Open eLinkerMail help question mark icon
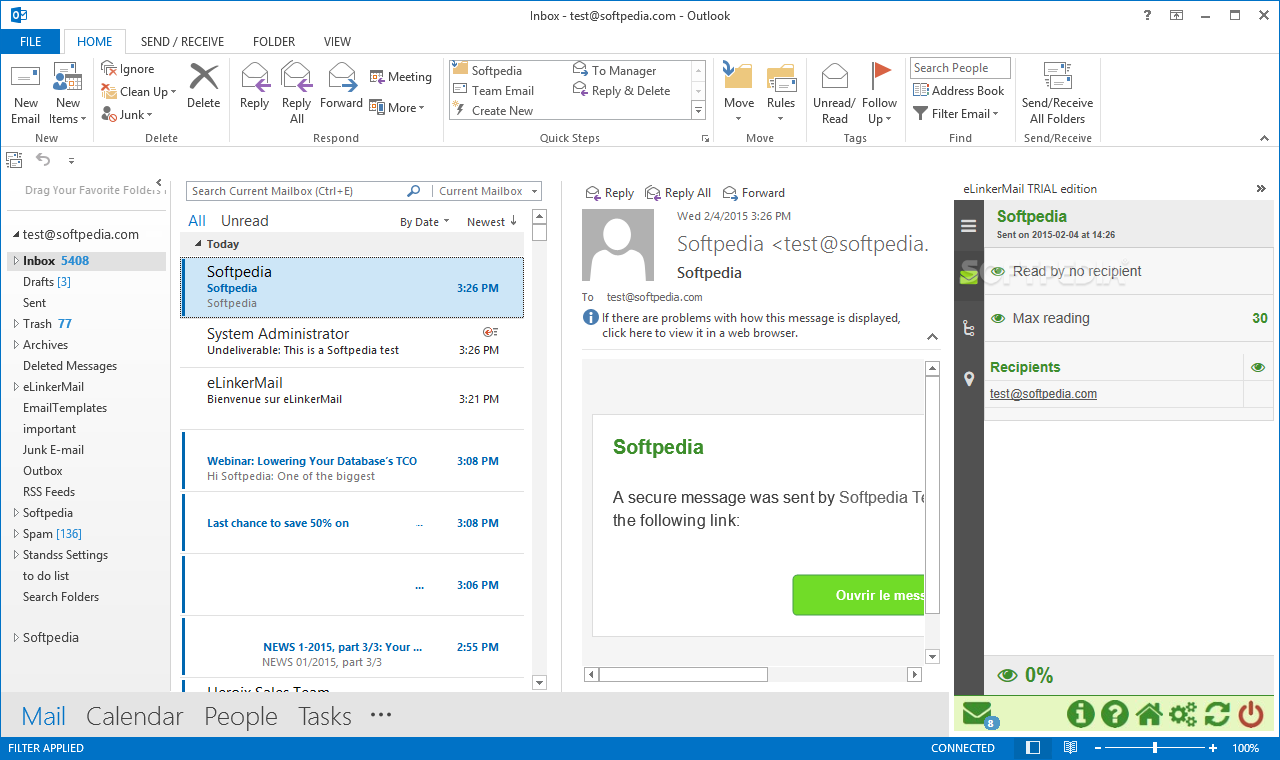This screenshot has height=760, width=1280. pos(1115,714)
